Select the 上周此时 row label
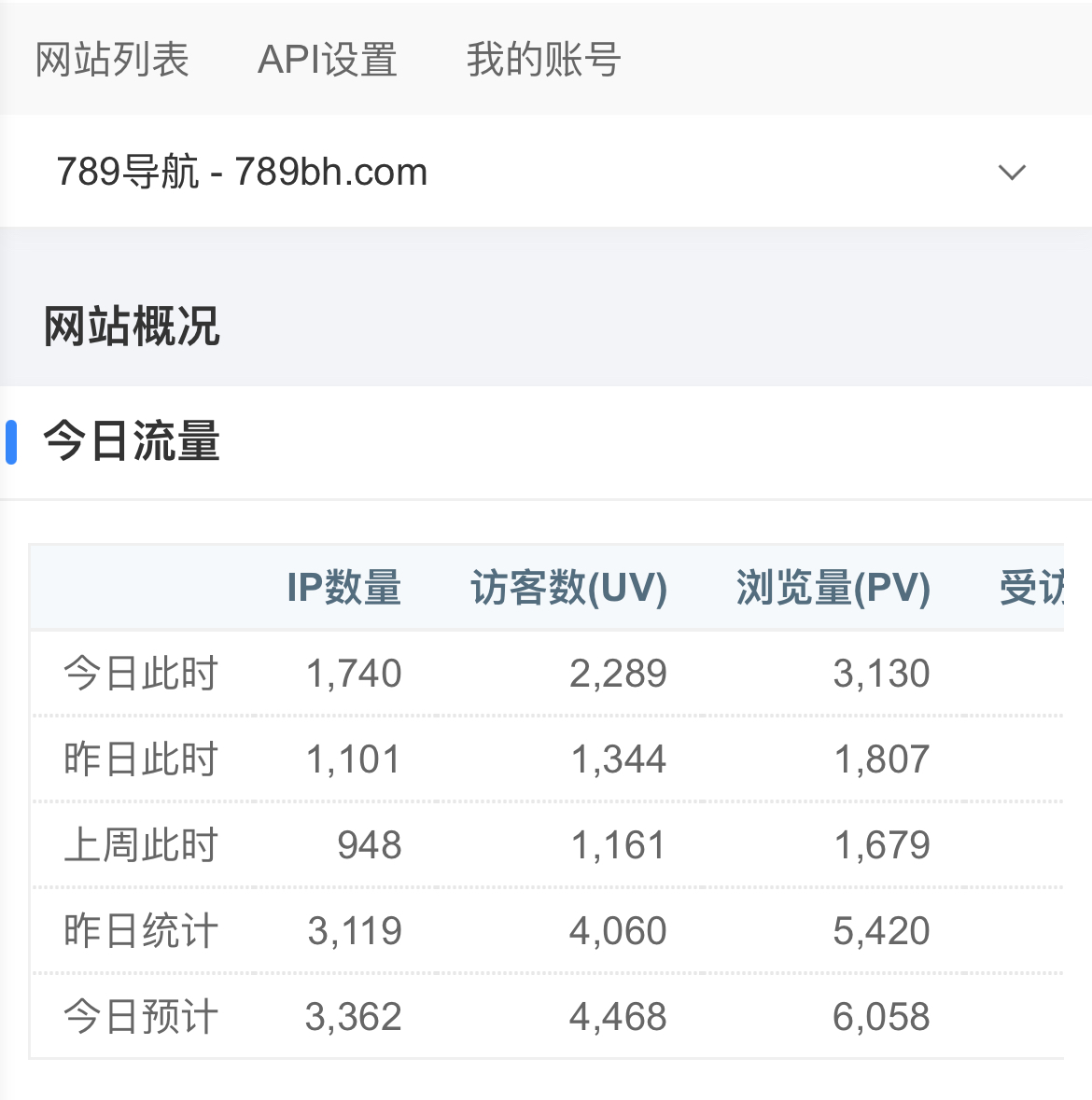Image resolution: width=1092 pixels, height=1100 pixels. tap(141, 845)
